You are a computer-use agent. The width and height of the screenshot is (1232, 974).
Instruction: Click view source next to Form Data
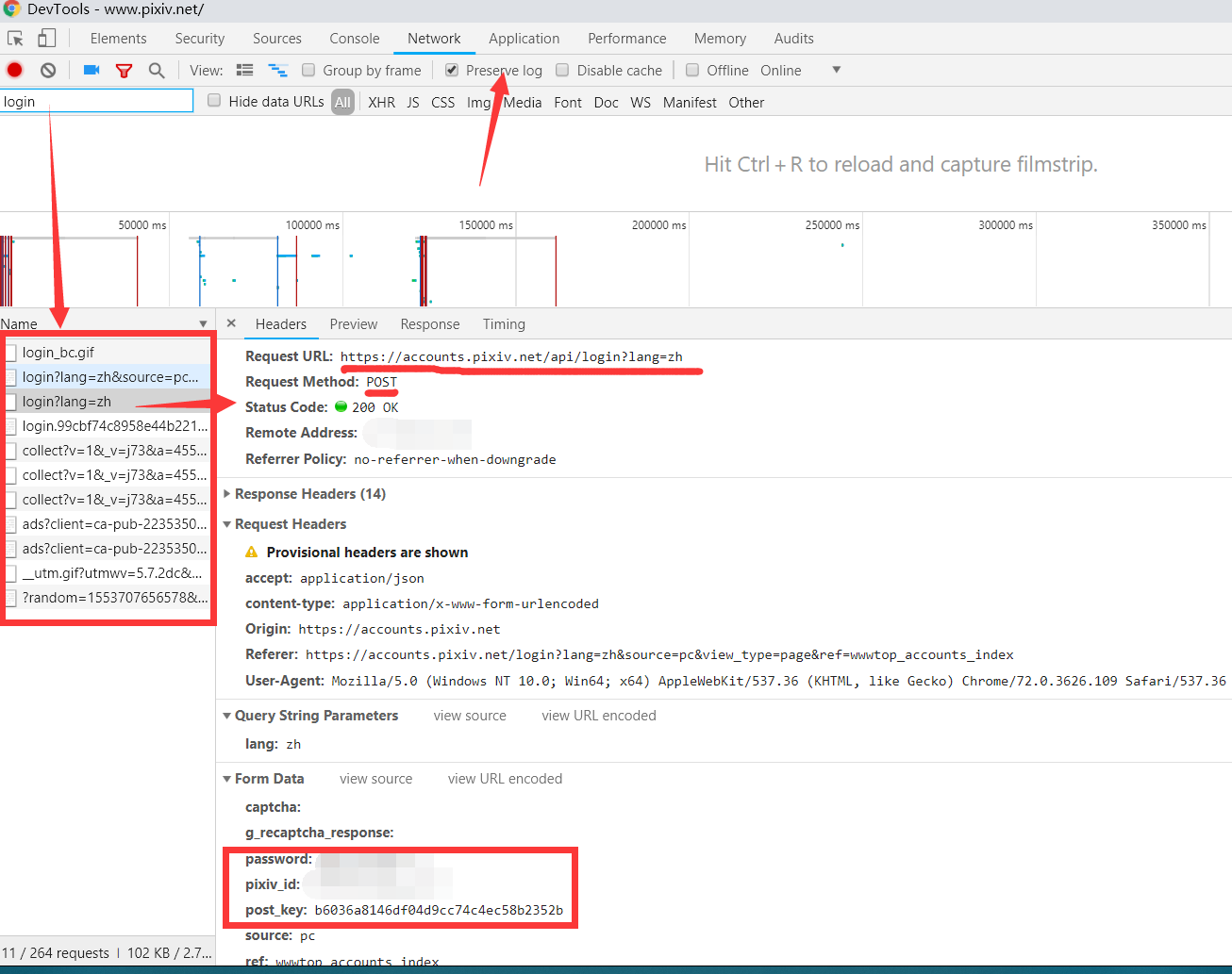[x=376, y=779]
